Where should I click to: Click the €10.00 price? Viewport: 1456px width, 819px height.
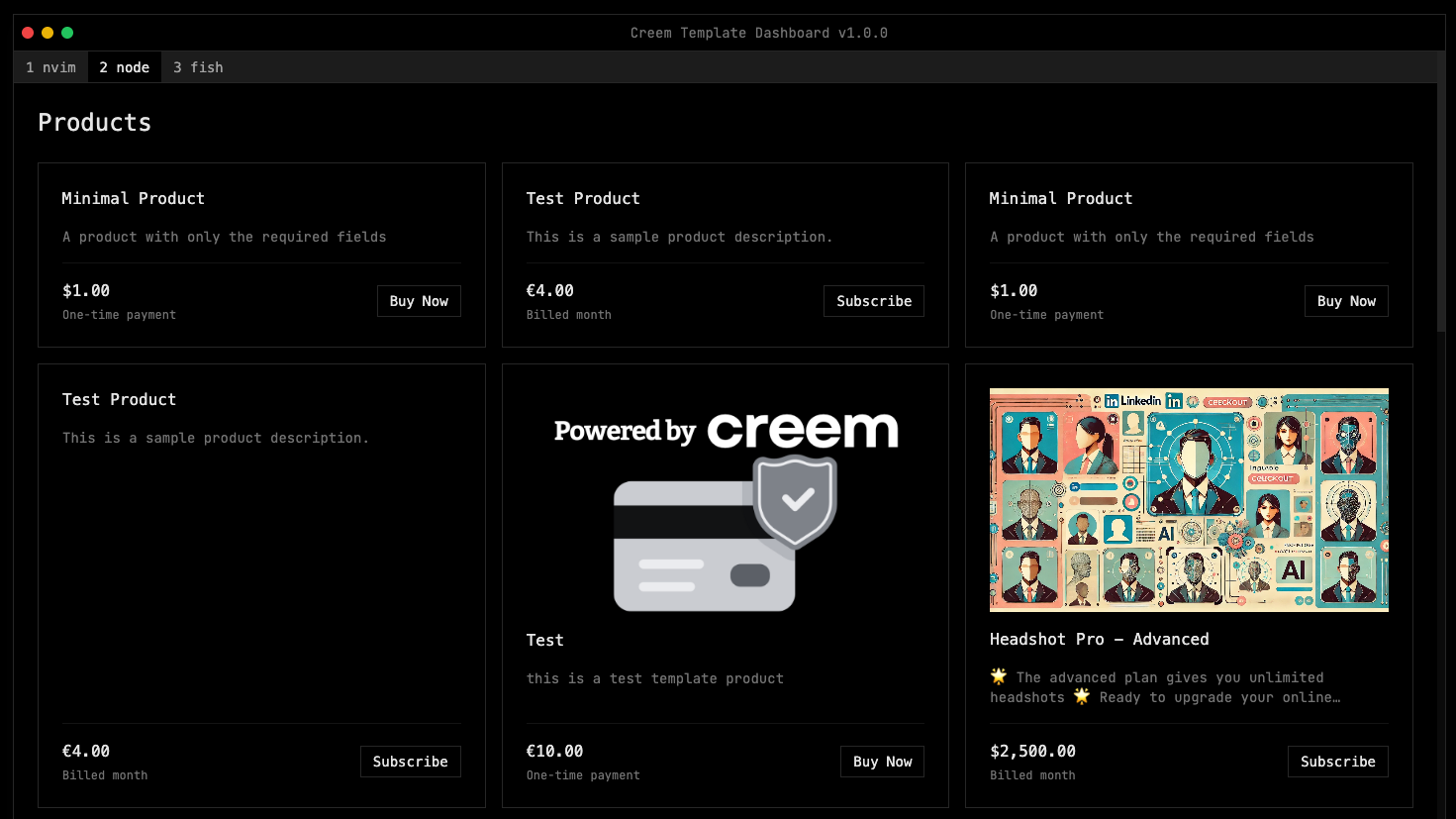555,752
